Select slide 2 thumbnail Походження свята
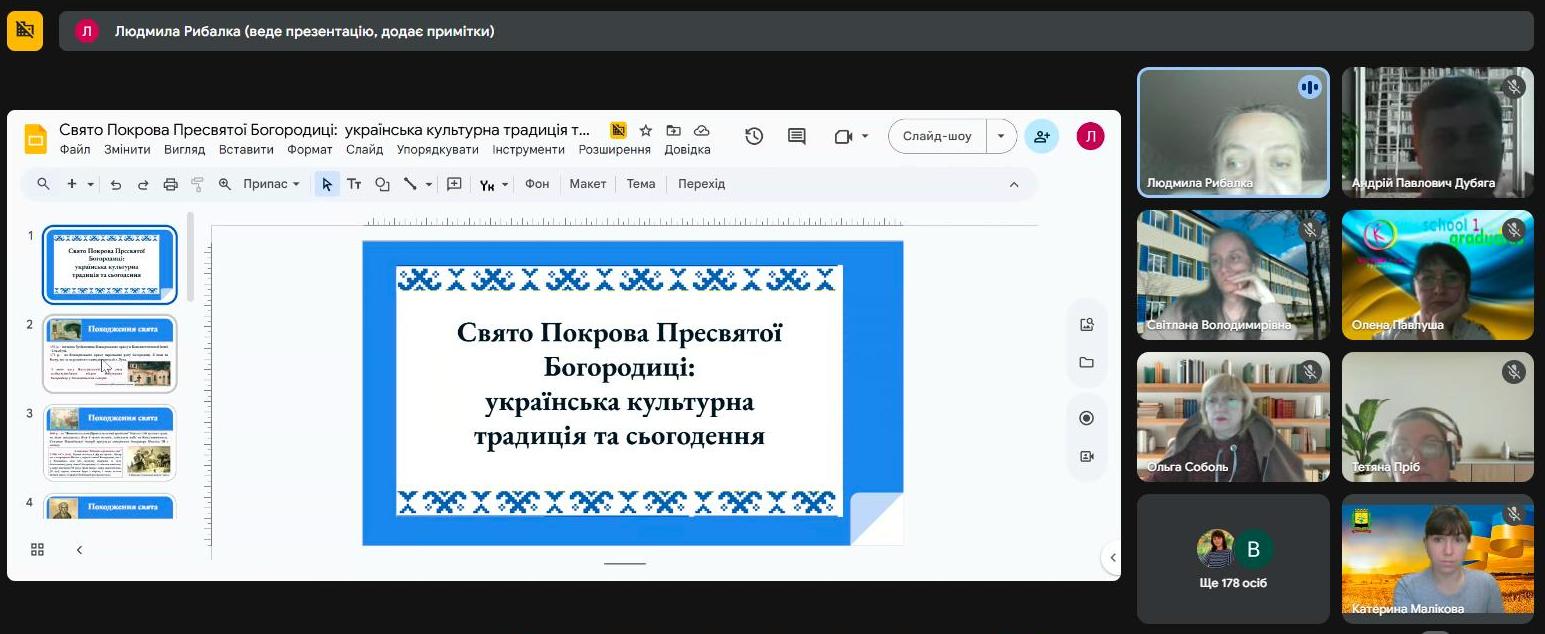Screen dimensions: 1545x634 (110, 353)
